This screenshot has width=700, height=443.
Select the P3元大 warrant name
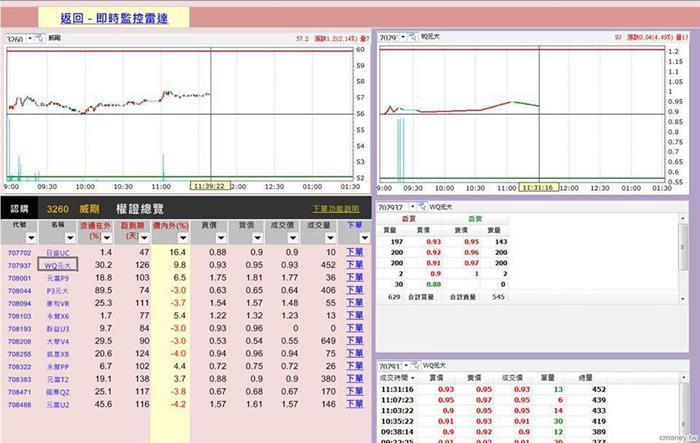(58, 291)
